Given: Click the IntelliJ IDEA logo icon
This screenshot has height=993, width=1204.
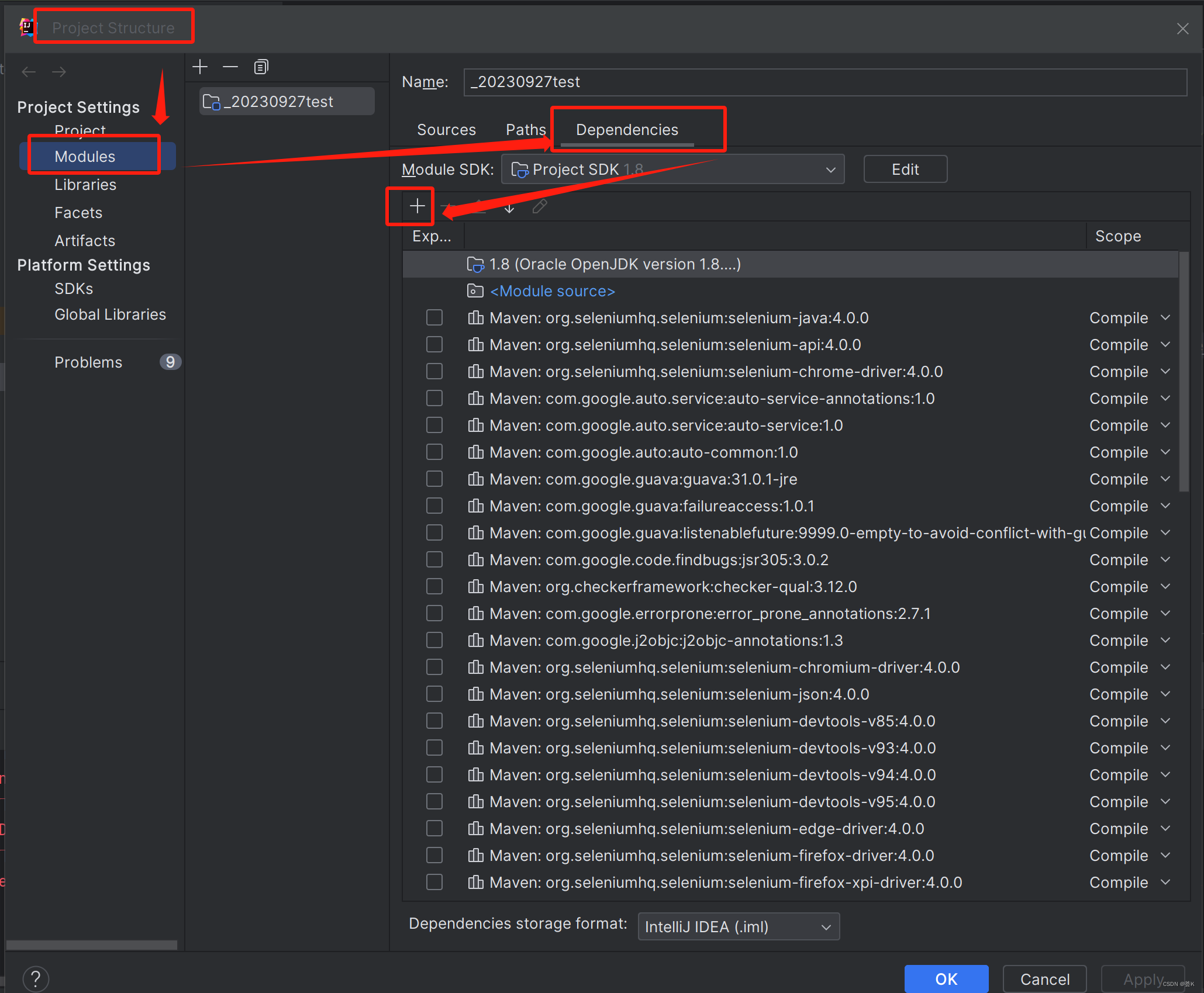Looking at the screenshot, I should (27, 27).
